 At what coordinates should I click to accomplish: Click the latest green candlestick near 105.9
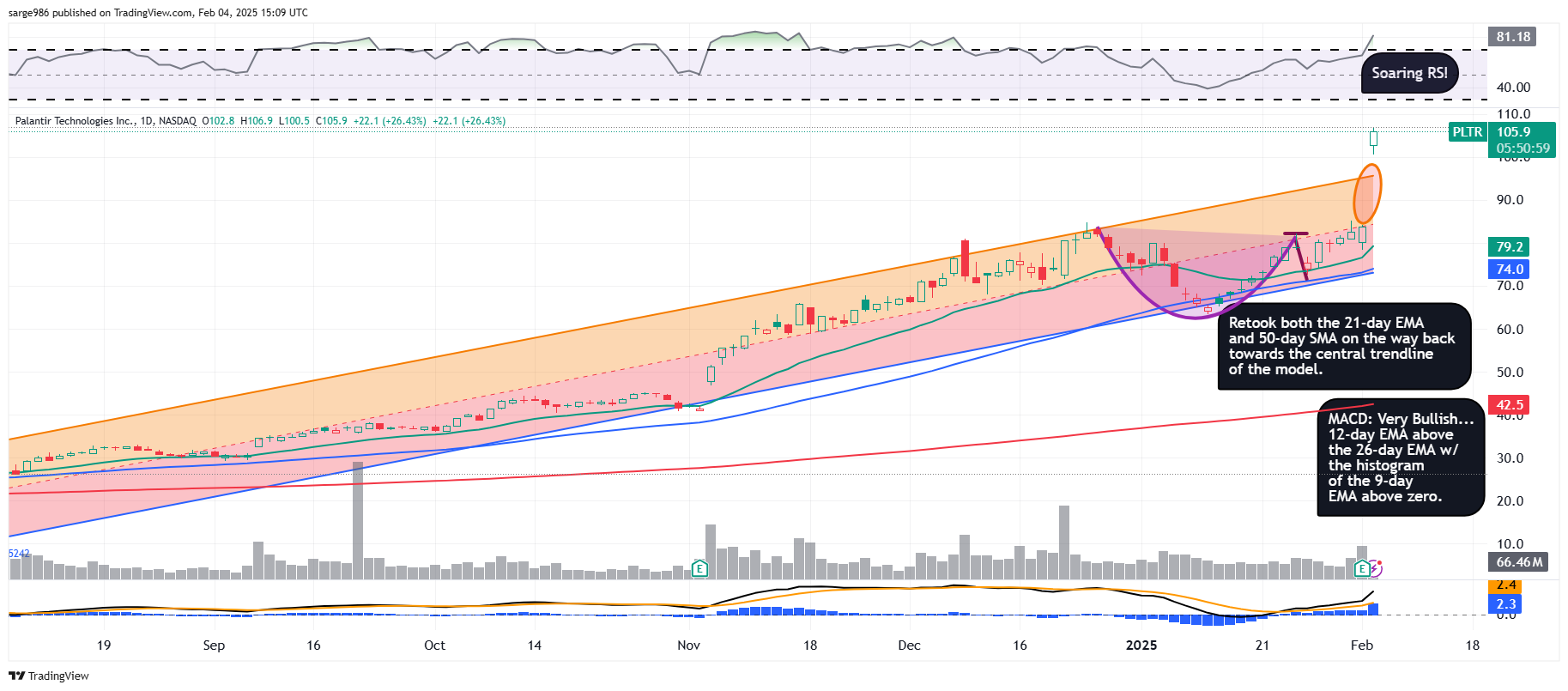(1373, 138)
